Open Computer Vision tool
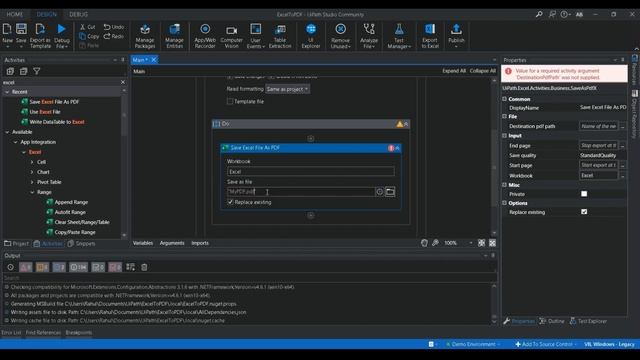This screenshot has width=640, height=360. coord(231,36)
